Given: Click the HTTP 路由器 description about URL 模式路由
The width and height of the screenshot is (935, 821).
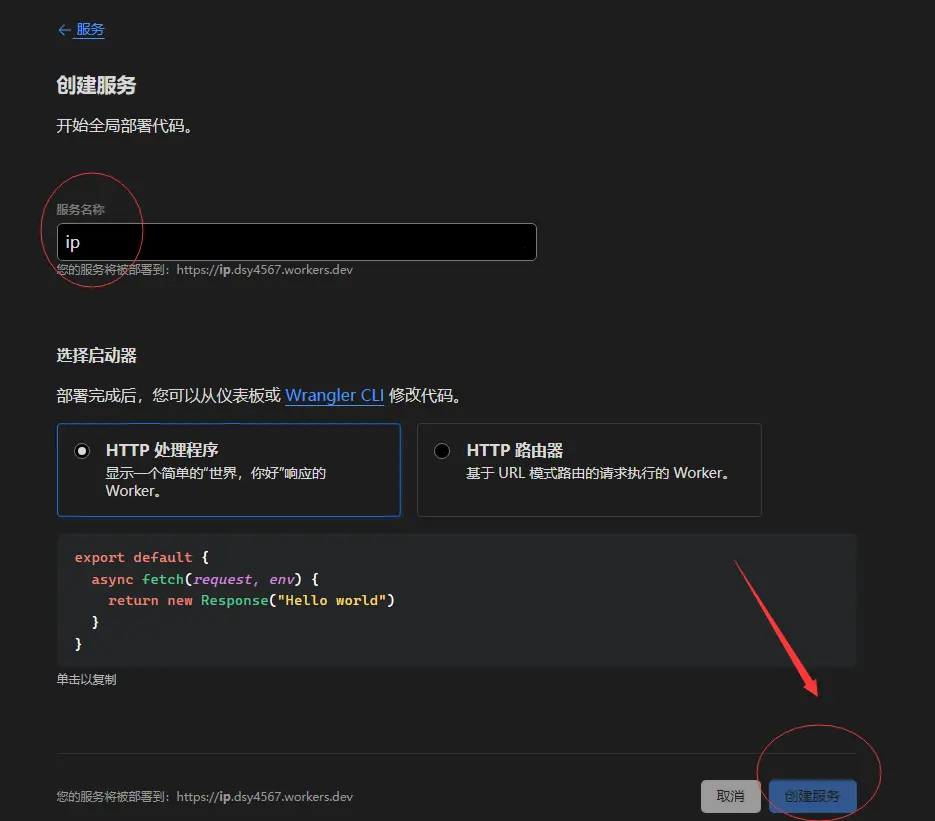Looking at the screenshot, I should (597, 473).
